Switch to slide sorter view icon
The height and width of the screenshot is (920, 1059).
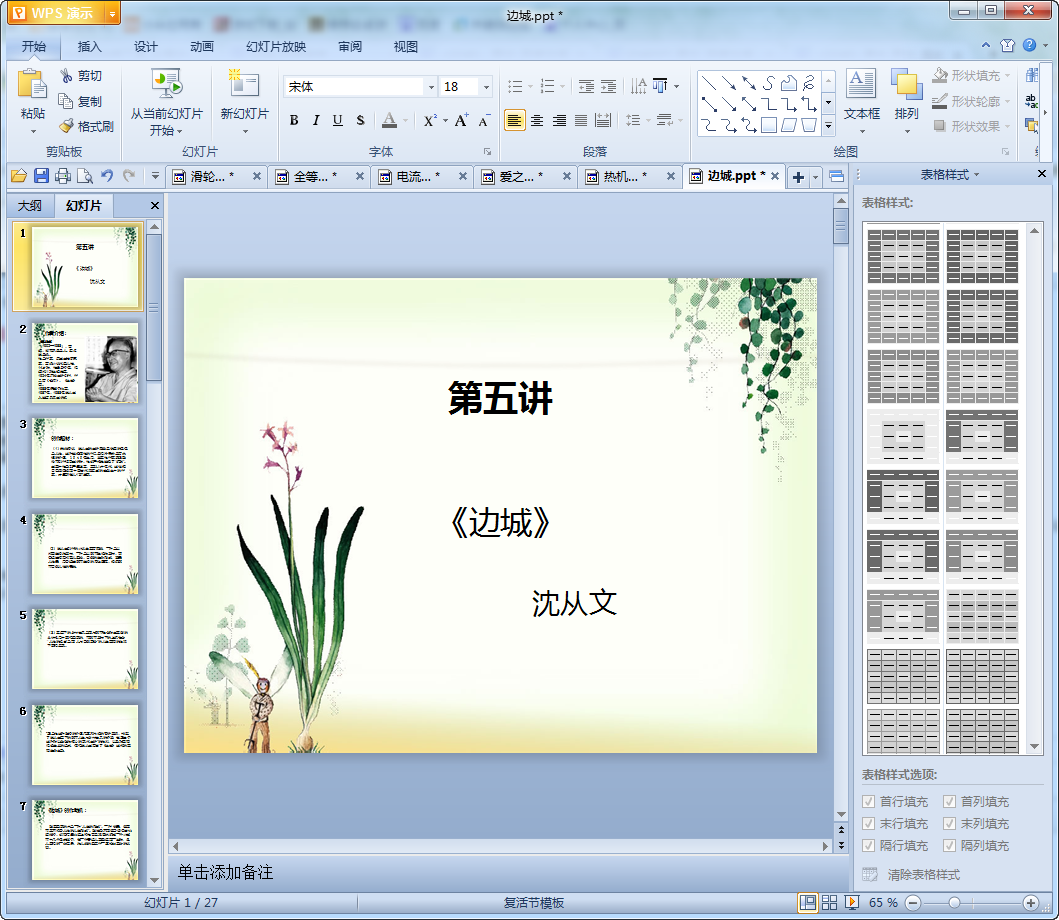click(x=829, y=903)
